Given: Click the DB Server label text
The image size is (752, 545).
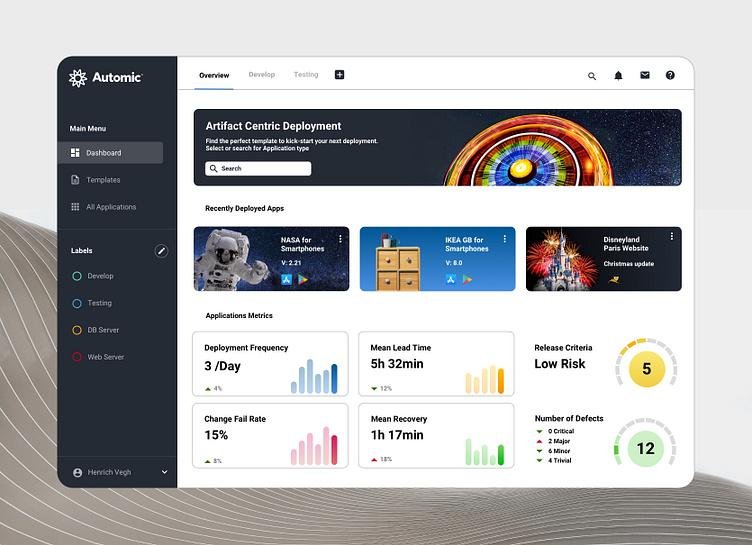Looking at the screenshot, I should point(103,330).
